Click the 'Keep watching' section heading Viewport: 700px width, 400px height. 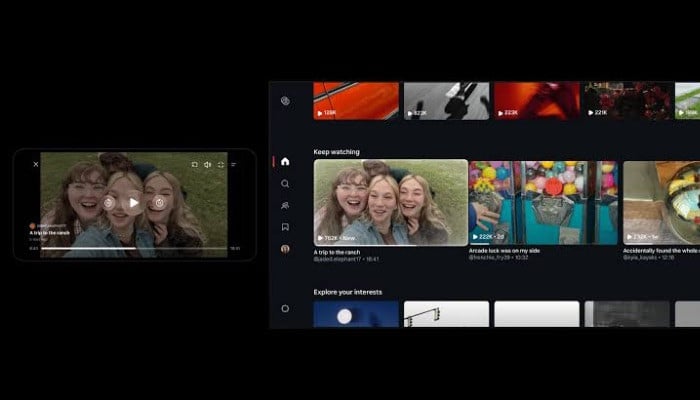click(337, 152)
